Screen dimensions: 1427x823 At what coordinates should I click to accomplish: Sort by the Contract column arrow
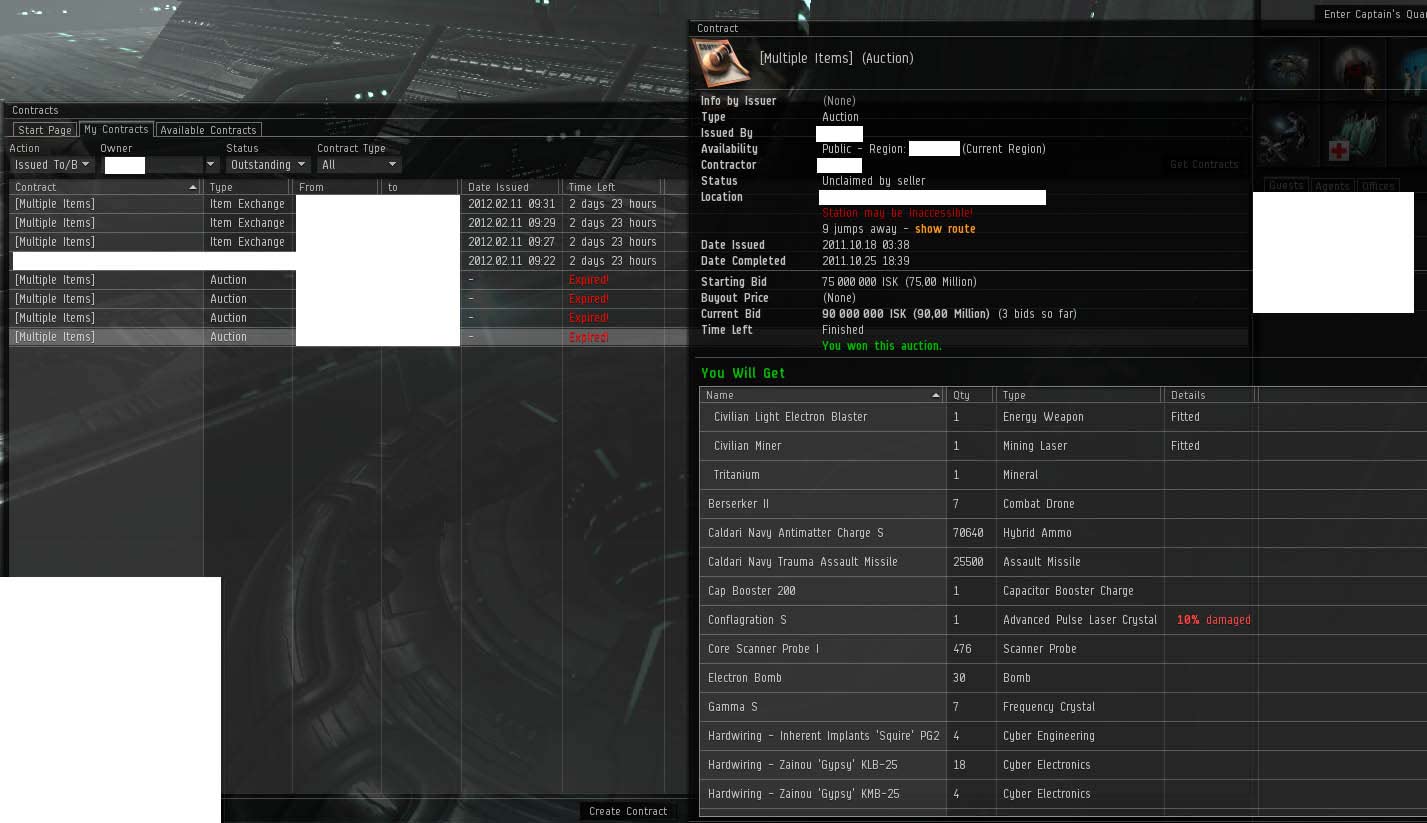tap(193, 187)
